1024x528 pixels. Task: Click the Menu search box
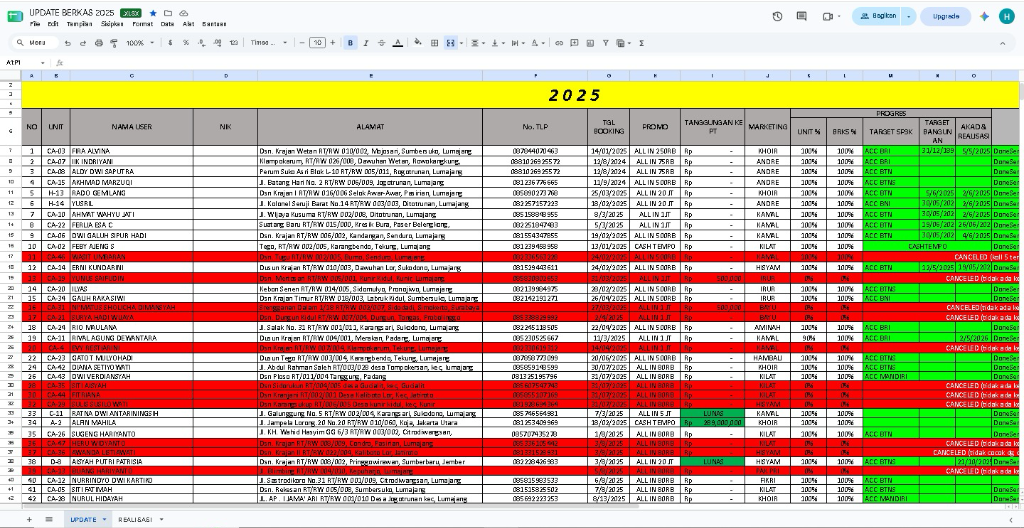(x=35, y=43)
